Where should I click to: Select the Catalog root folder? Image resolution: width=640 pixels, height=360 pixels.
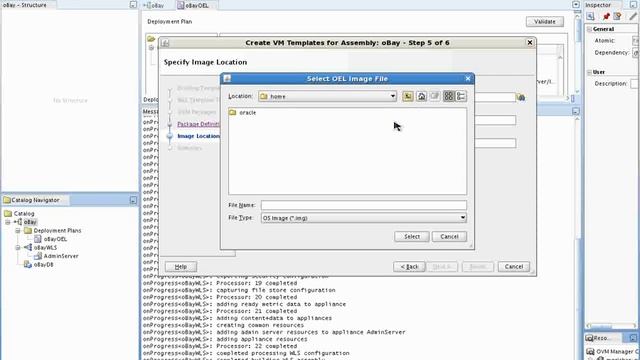tap(19, 213)
